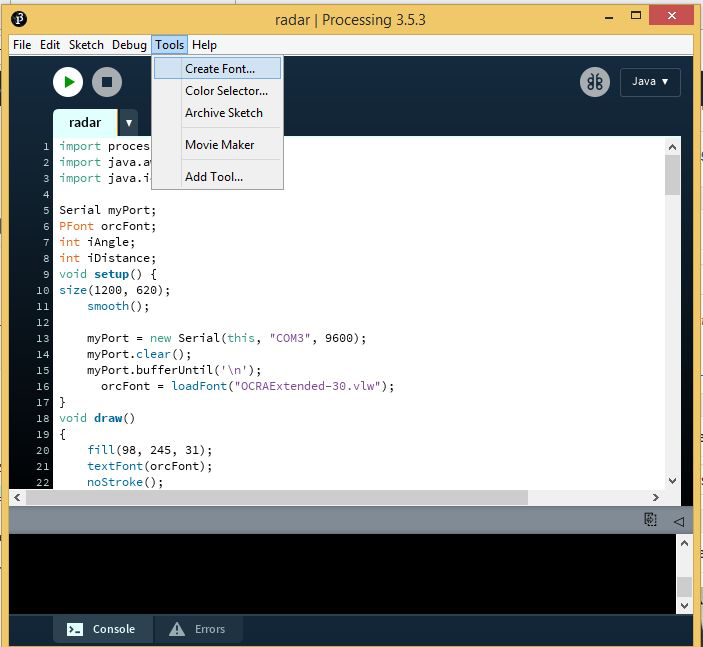
Task: Select Archive Sketch menu entry
Action: [223, 113]
